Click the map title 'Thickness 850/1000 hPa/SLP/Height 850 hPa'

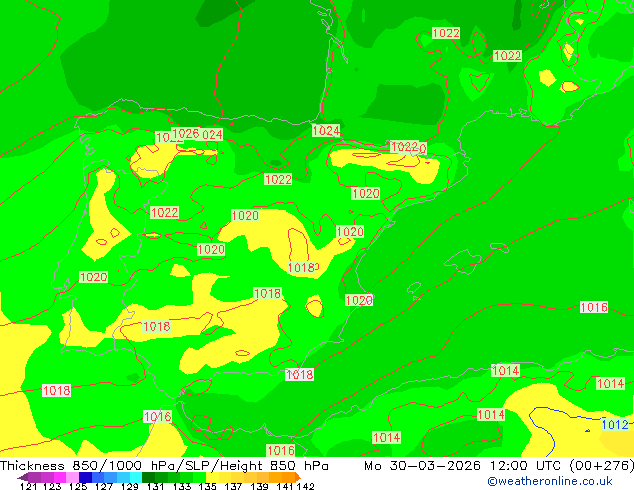pyautogui.click(x=164, y=465)
